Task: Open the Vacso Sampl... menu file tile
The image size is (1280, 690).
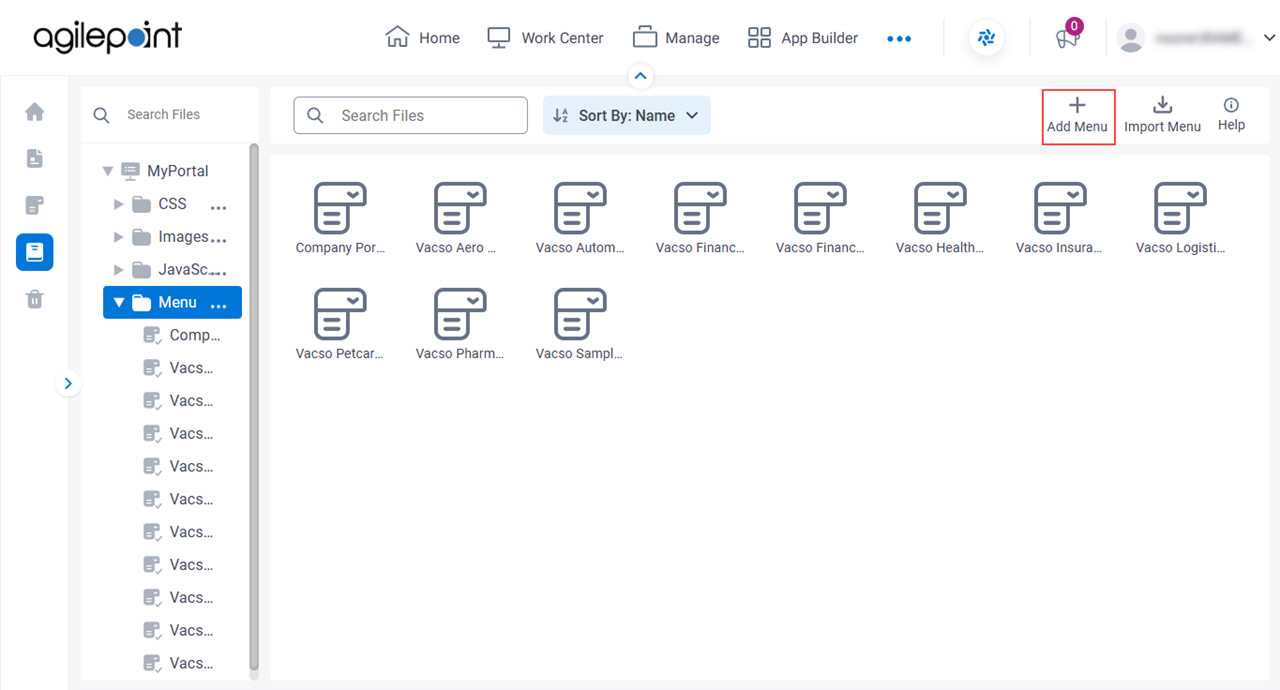Action: click(x=580, y=325)
